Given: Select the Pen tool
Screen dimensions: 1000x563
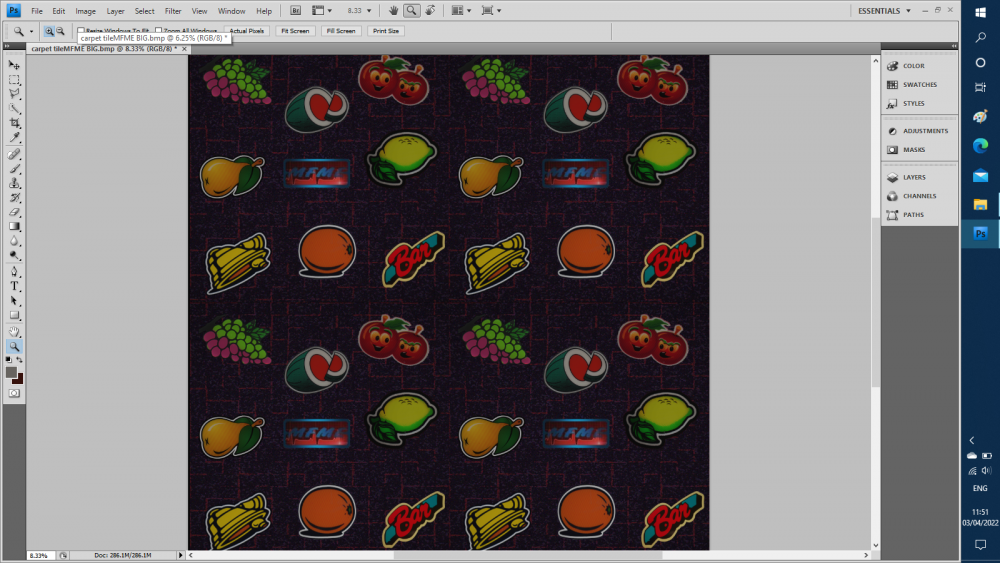Looking at the screenshot, I should coord(14,272).
